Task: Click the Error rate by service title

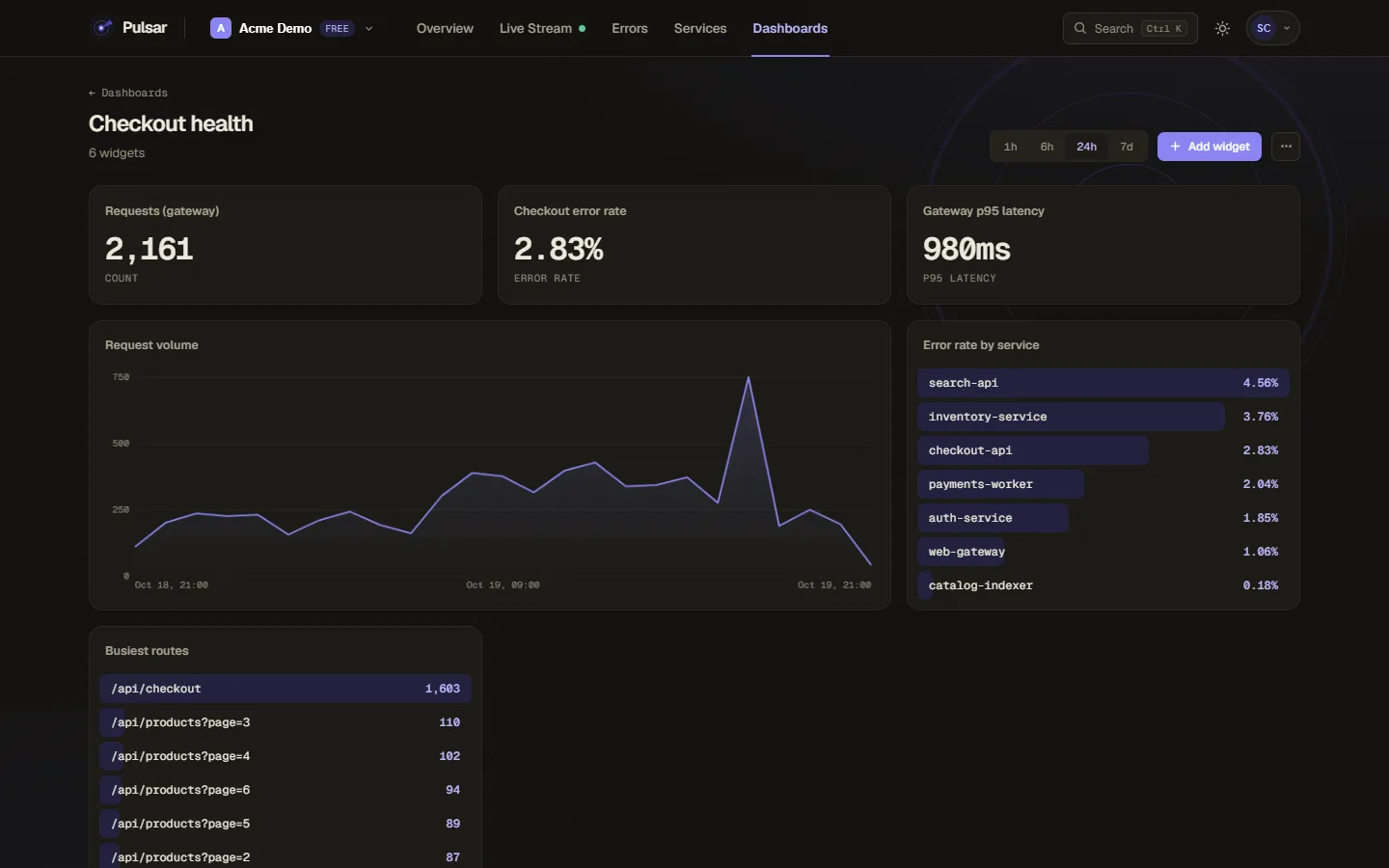Action: (981, 345)
